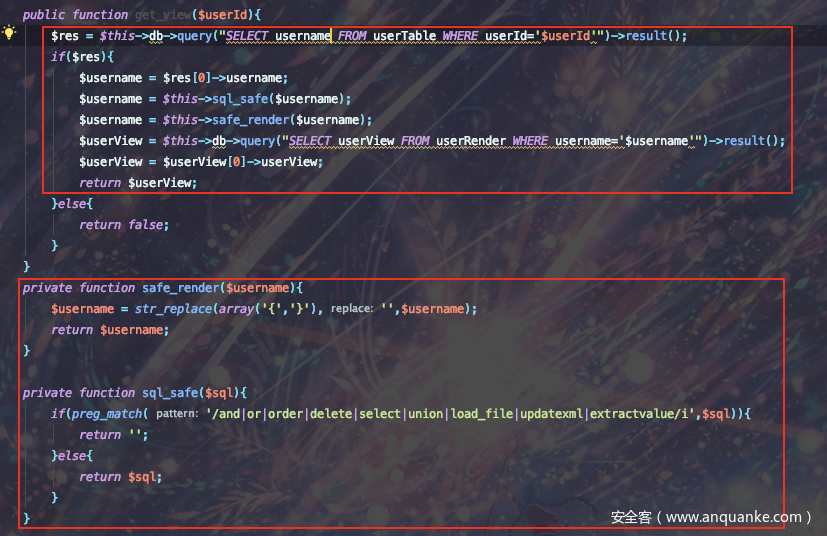Click the str_replace function call
The width and height of the screenshot is (827, 536).
[174, 309]
